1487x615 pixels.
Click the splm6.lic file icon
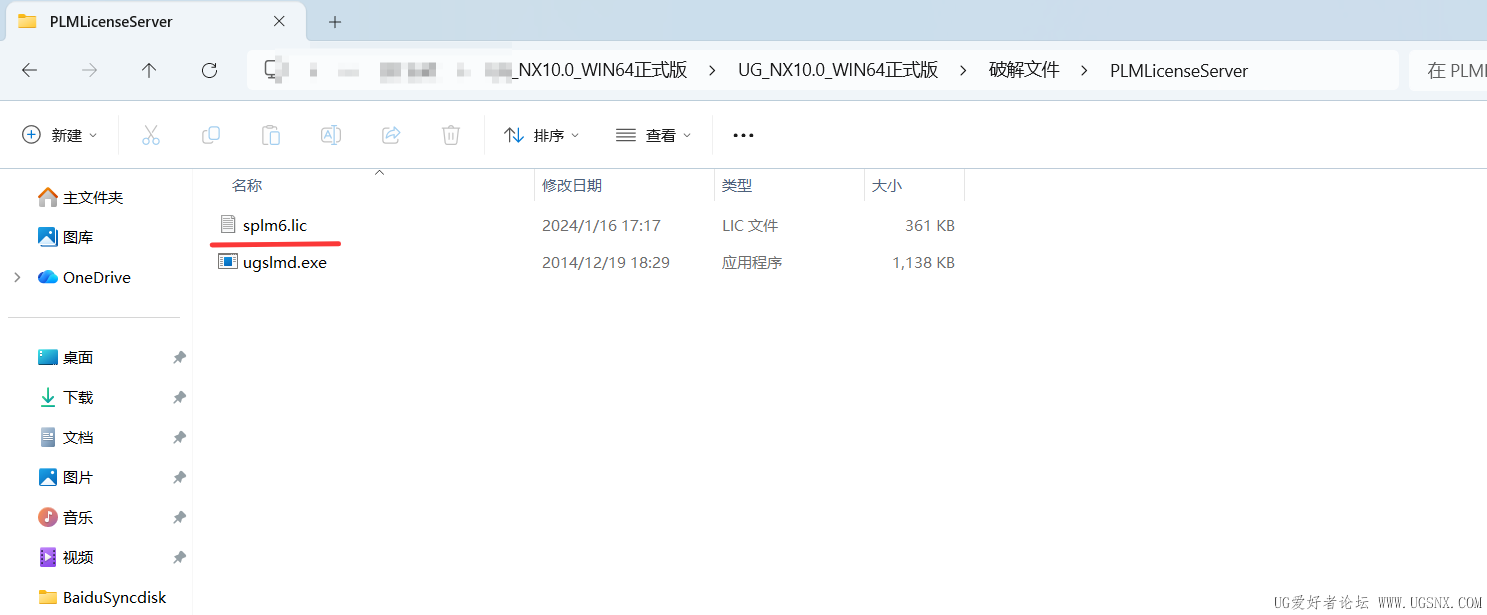pyautogui.click(x=227, y=225)
